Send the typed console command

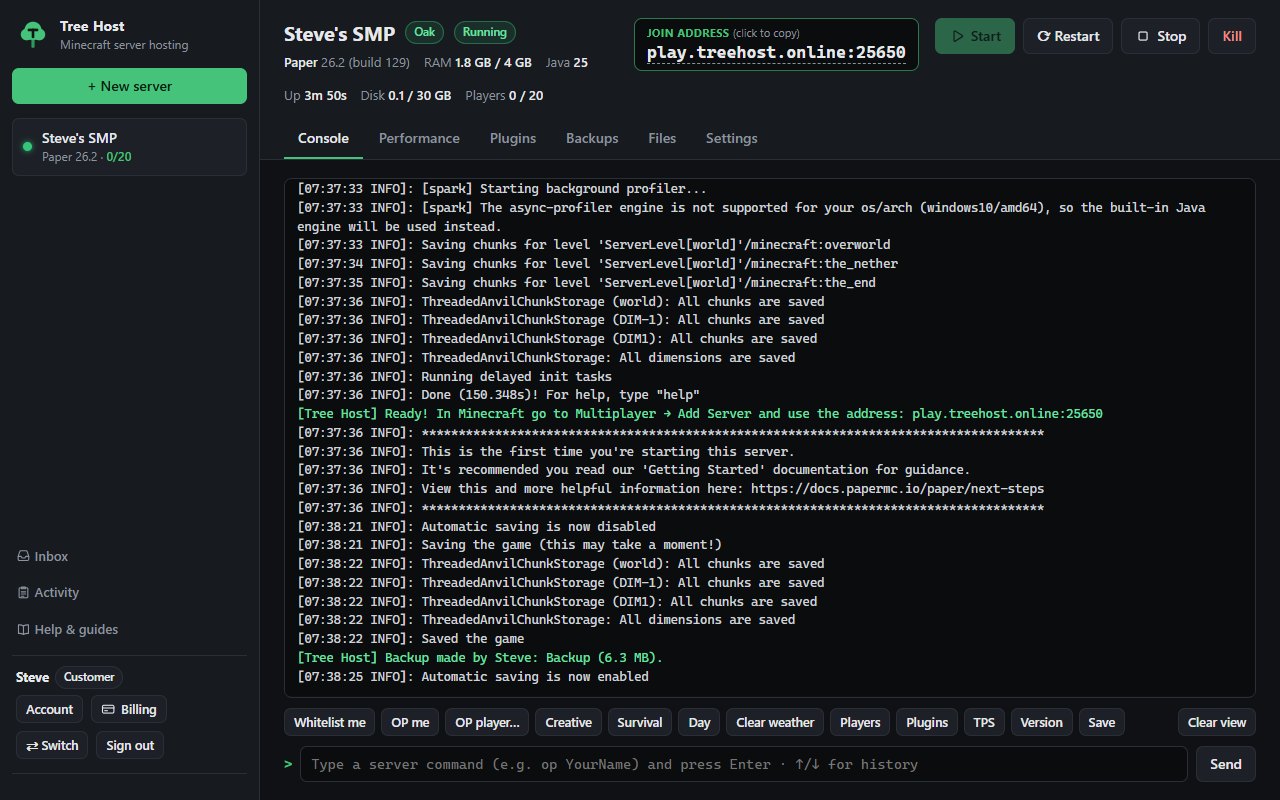(x=1226, y=764)
